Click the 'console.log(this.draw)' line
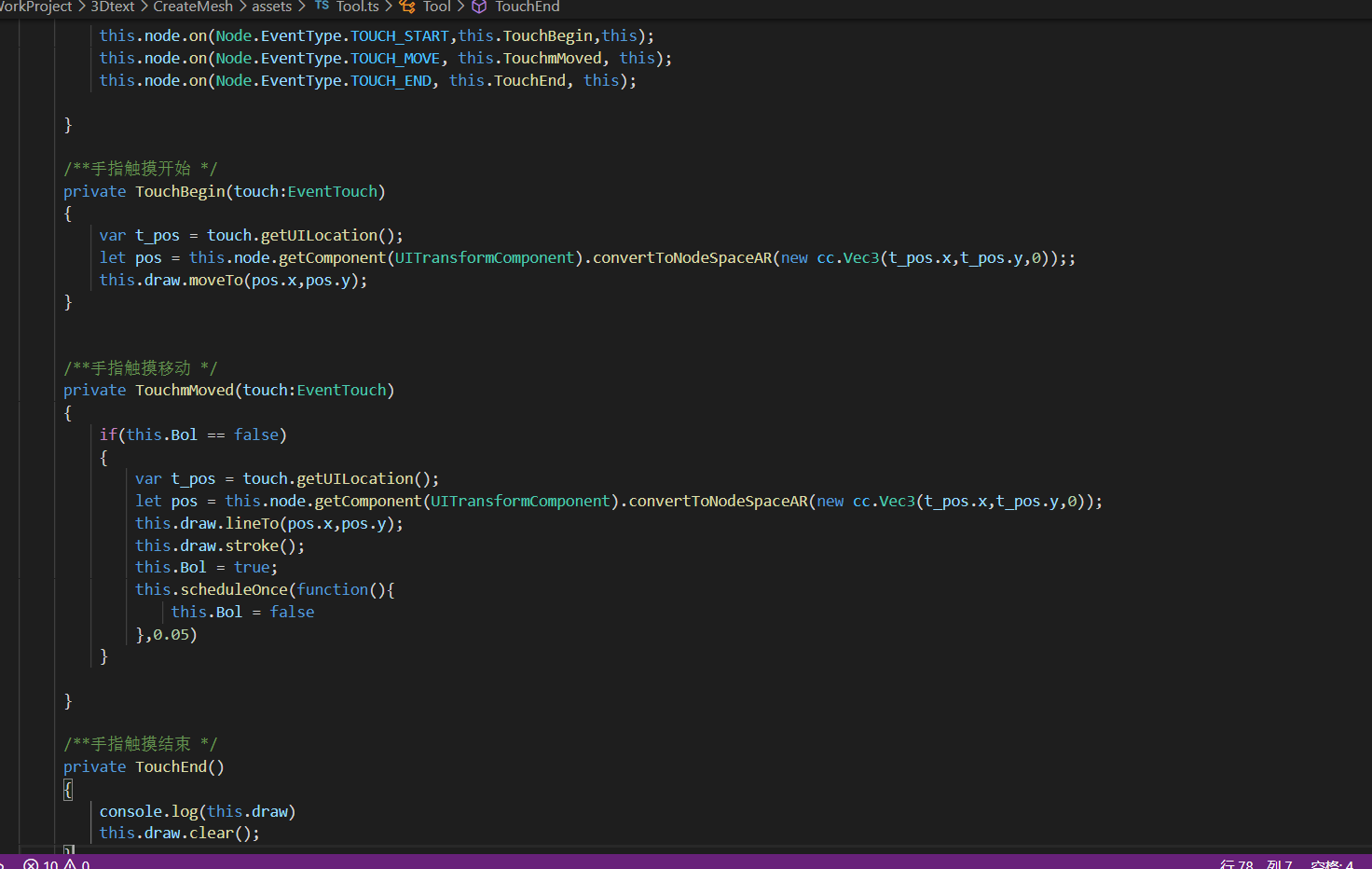The width and height of the screenshot is (1372, 869). point(198,811)
